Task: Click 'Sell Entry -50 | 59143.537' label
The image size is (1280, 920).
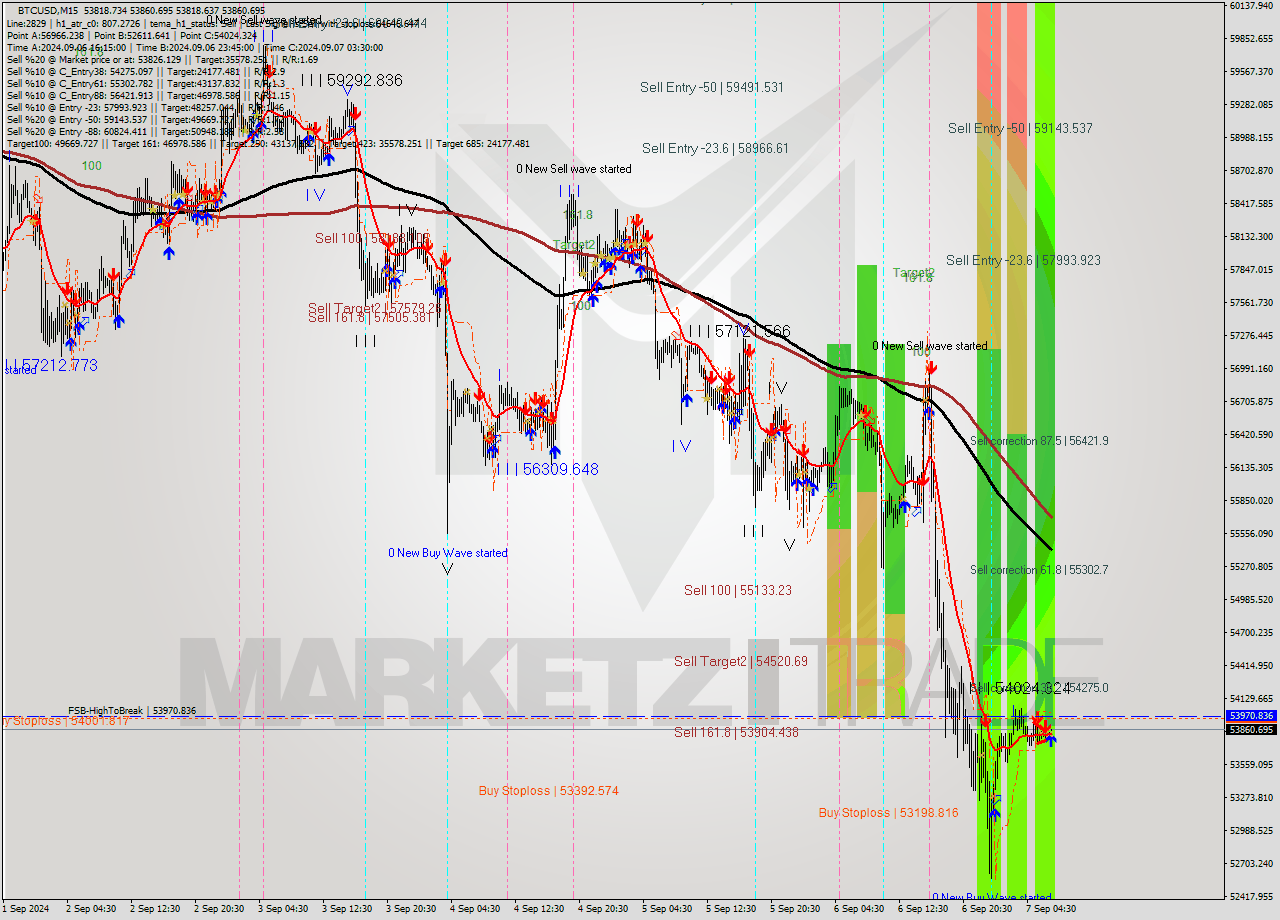Action: (1020, 129)
